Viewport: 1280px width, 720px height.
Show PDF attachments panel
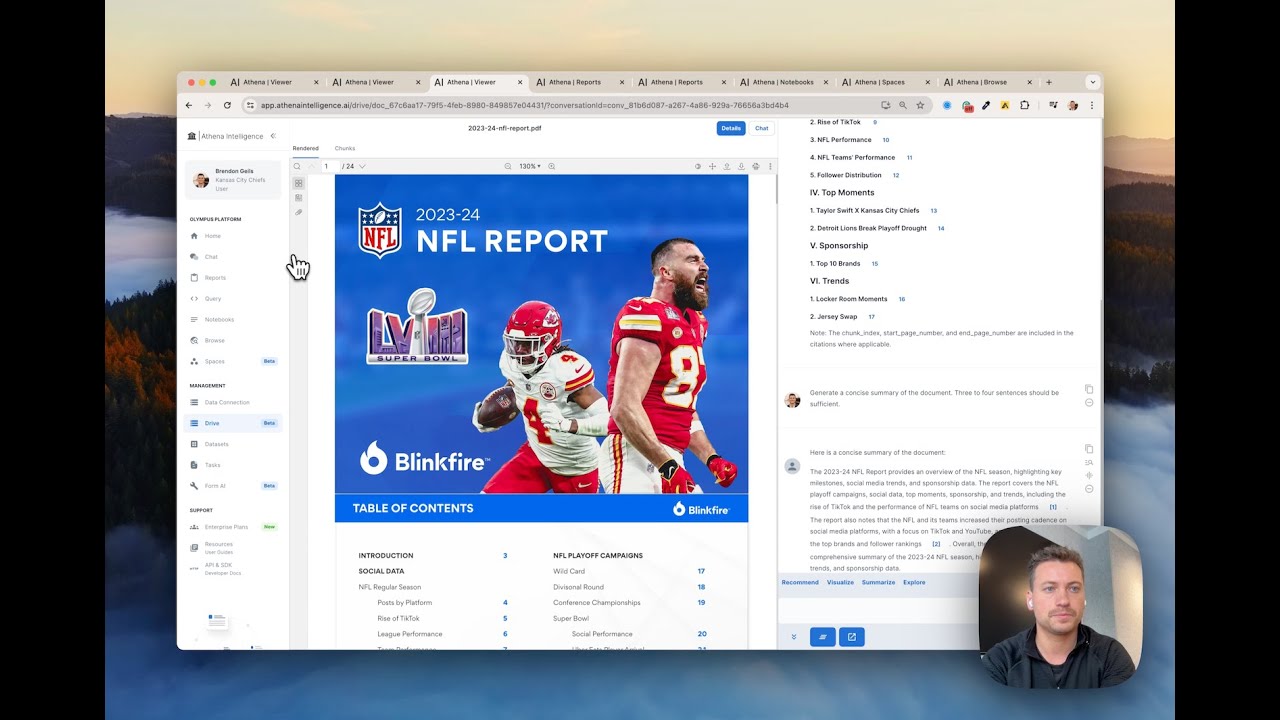298,212
